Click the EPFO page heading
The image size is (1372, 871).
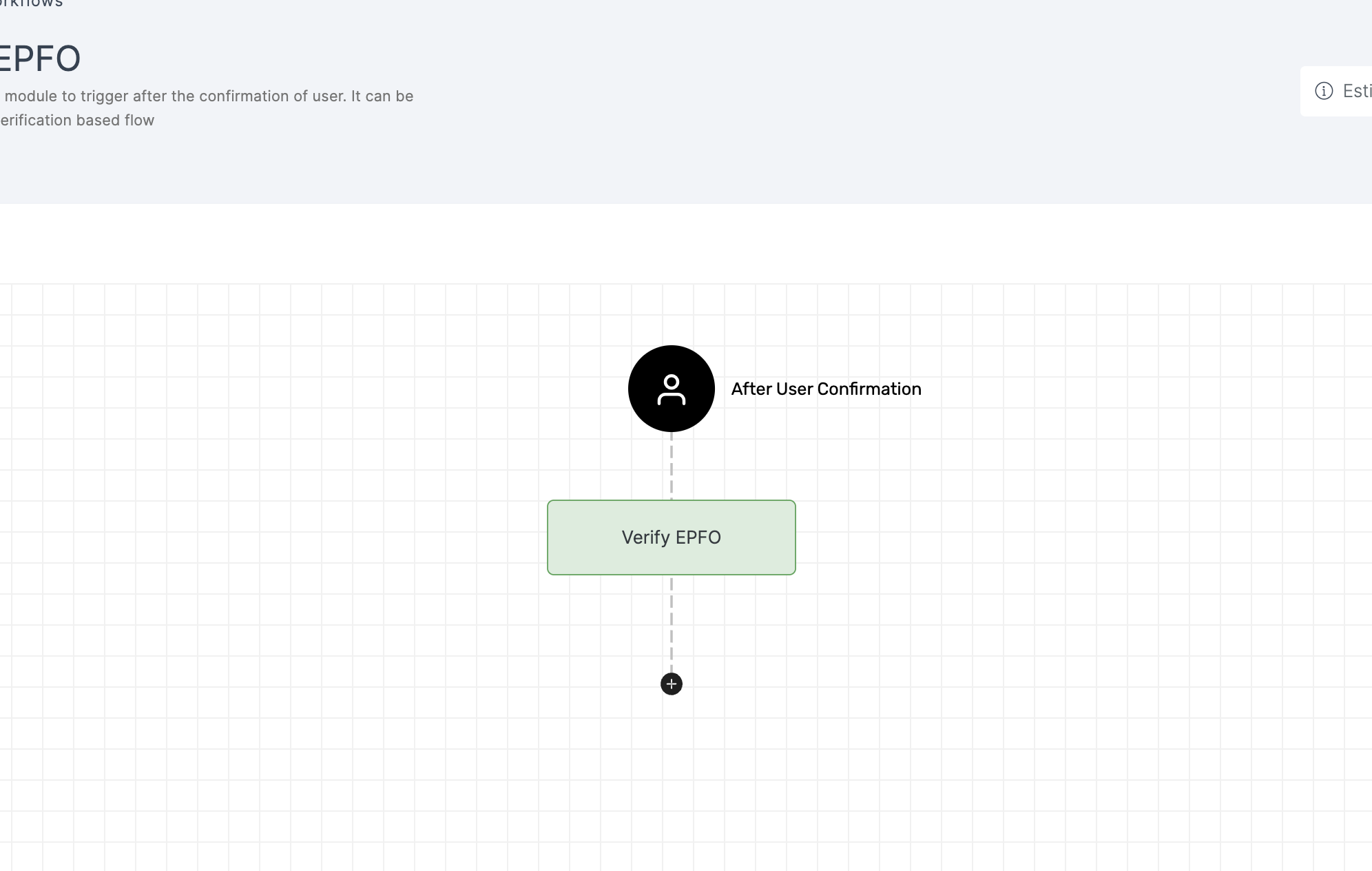tap(40, 59)
